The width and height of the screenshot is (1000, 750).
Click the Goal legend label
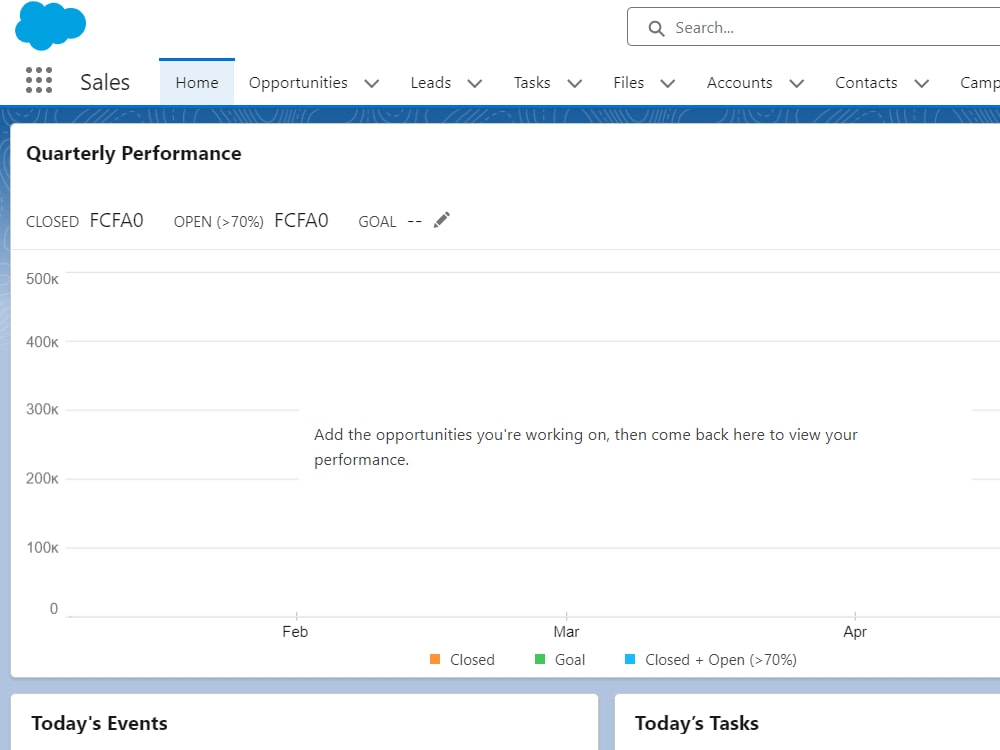[570, 660]
